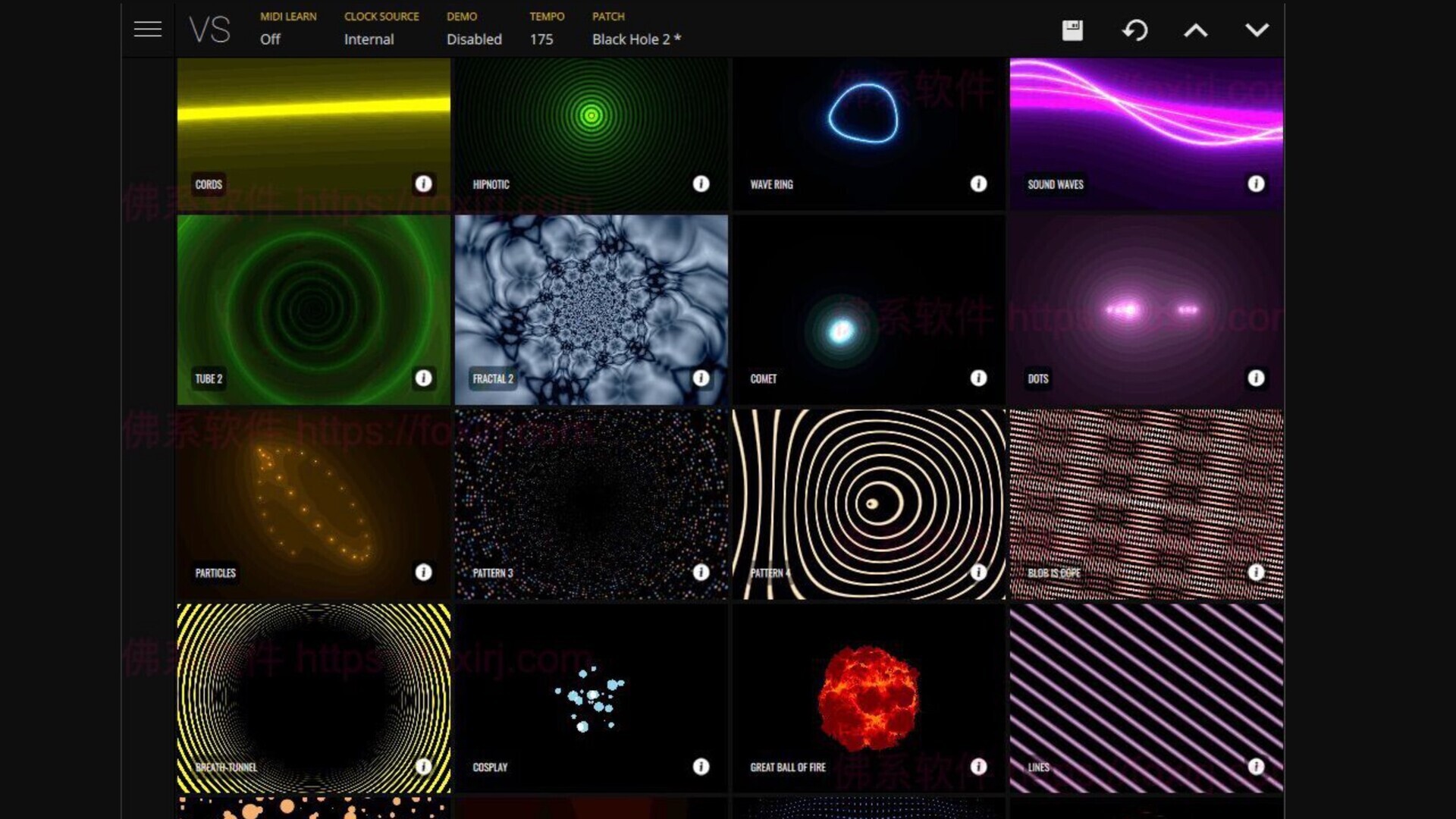Select the Tube 2 green spiral thumbnail
This screenshot has height=819, width=1456.
(x=313, y=309)
